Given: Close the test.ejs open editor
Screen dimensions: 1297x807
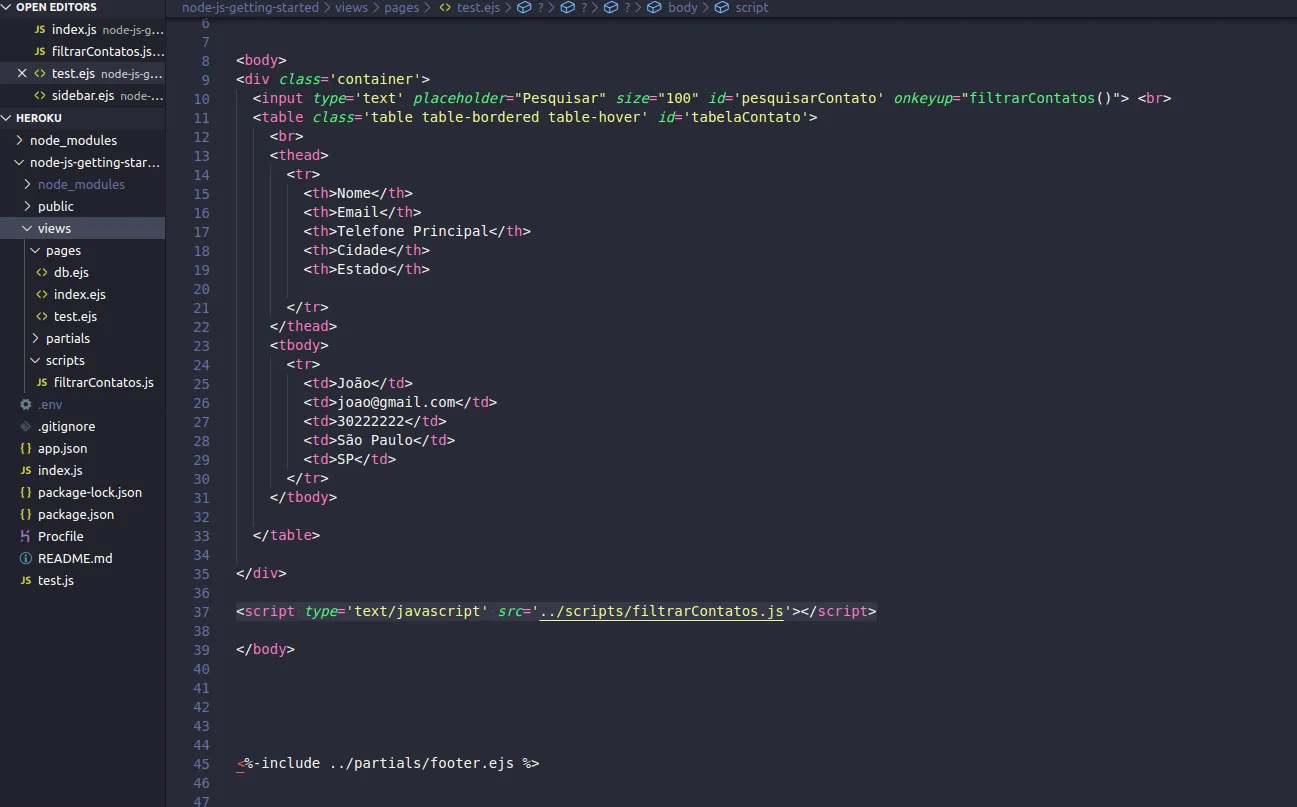Looking at the screenshot, I should coord(22,73).
